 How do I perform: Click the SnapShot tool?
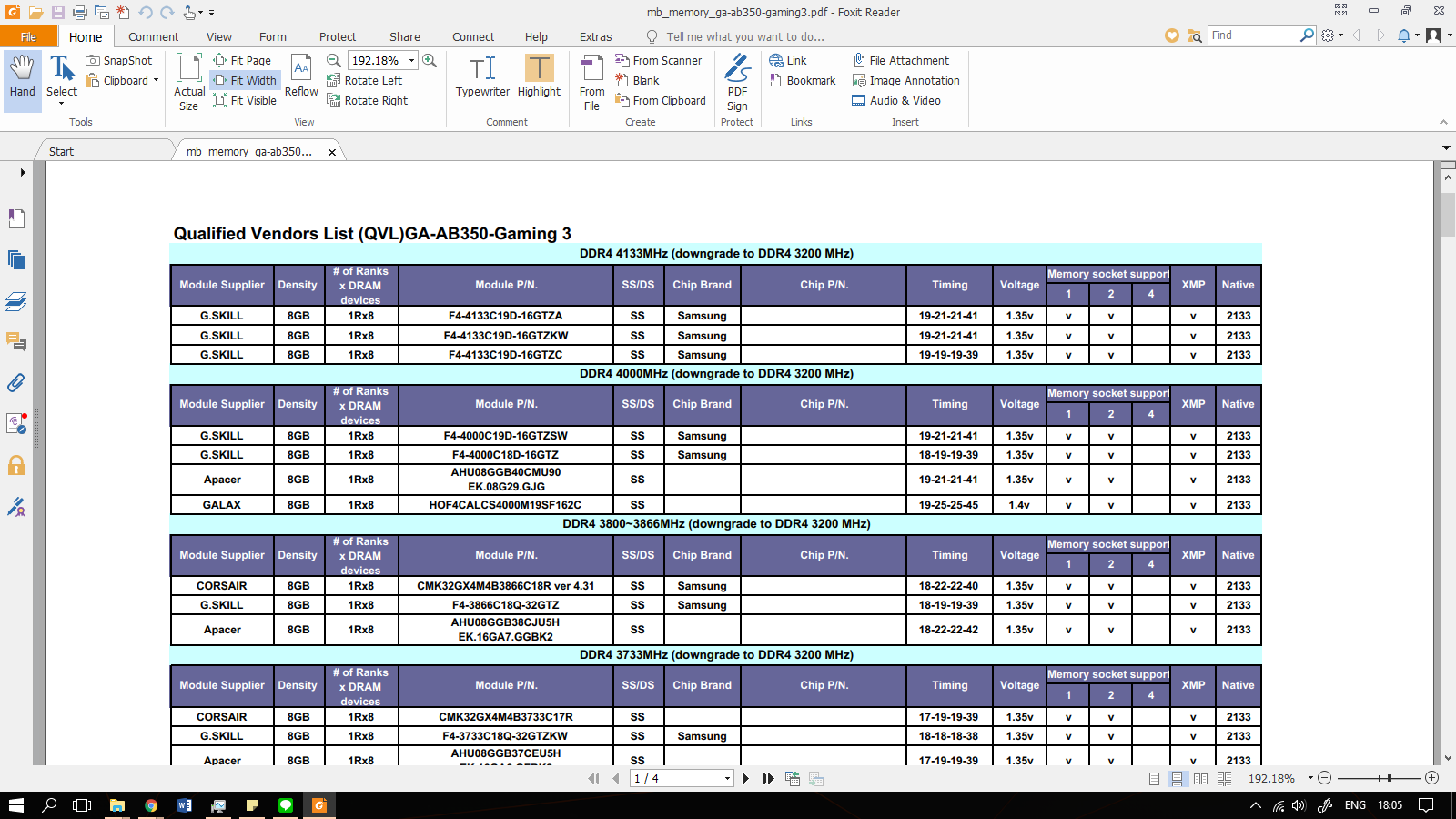click(119, 60)
